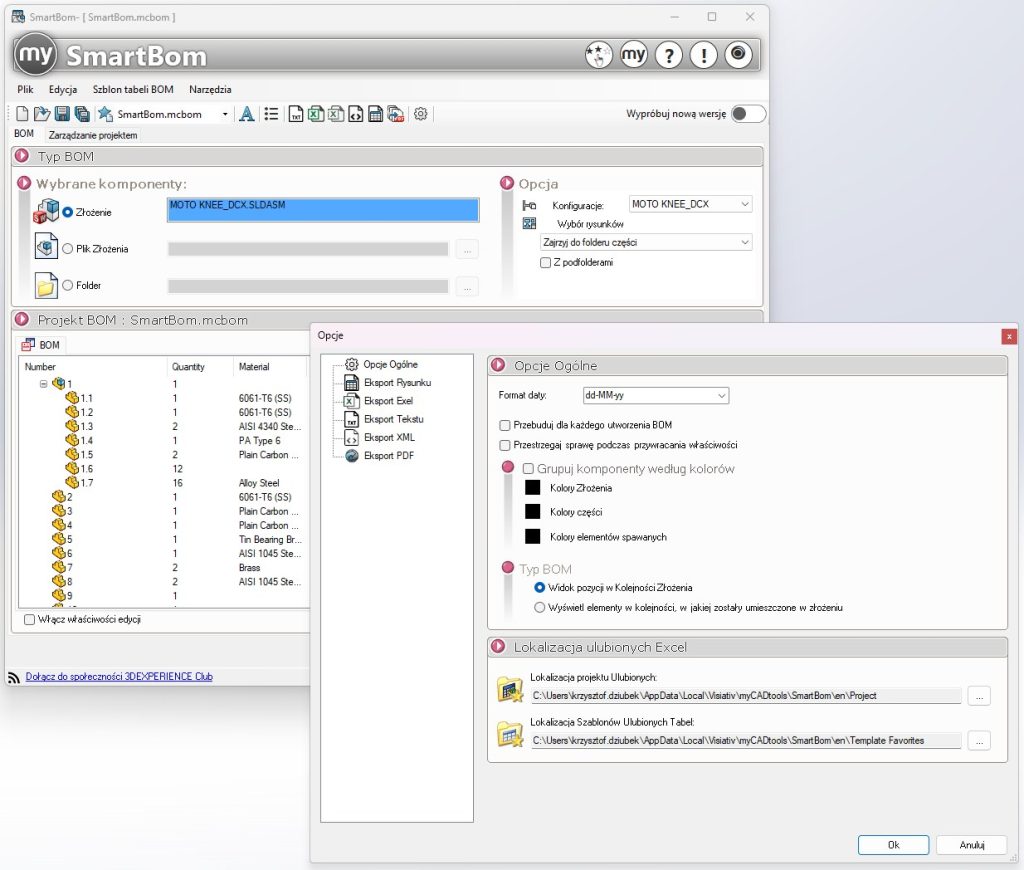Select 'Widok pozycji w Kolejności Złożenia' radio
This screenshot has width=1024, height=870.
point(539,588)
